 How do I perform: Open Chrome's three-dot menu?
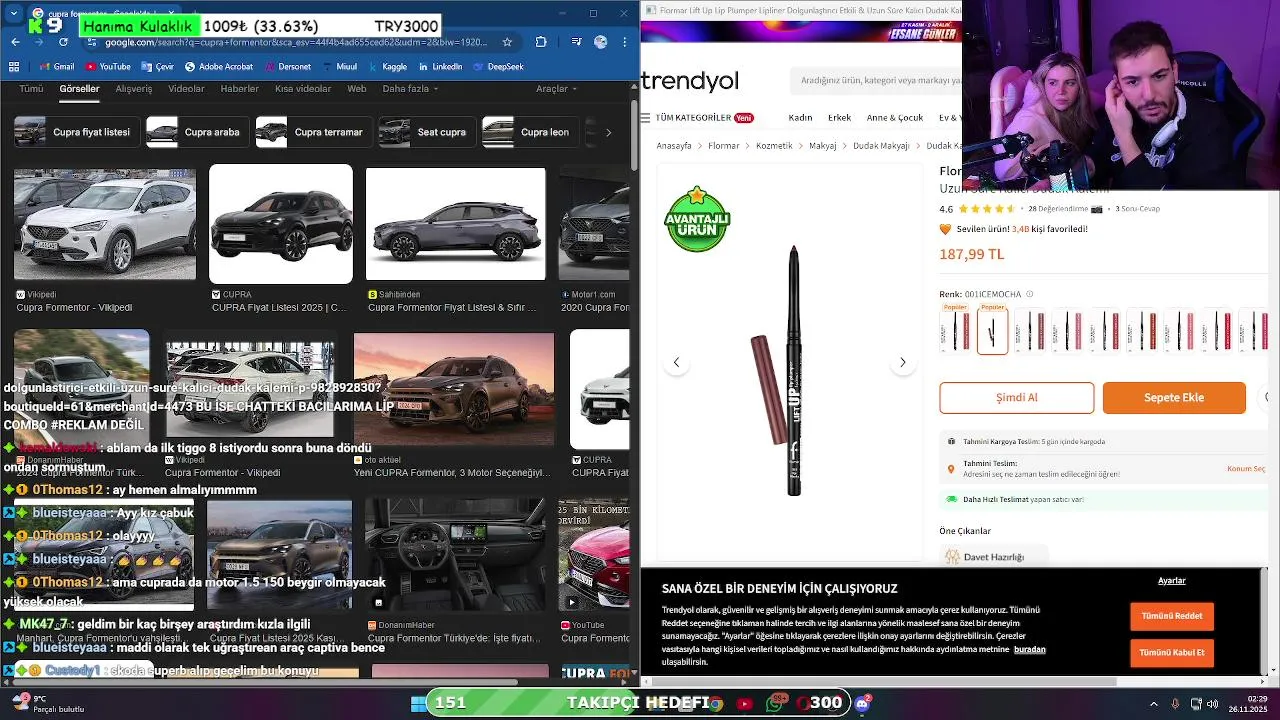point(625,42)
